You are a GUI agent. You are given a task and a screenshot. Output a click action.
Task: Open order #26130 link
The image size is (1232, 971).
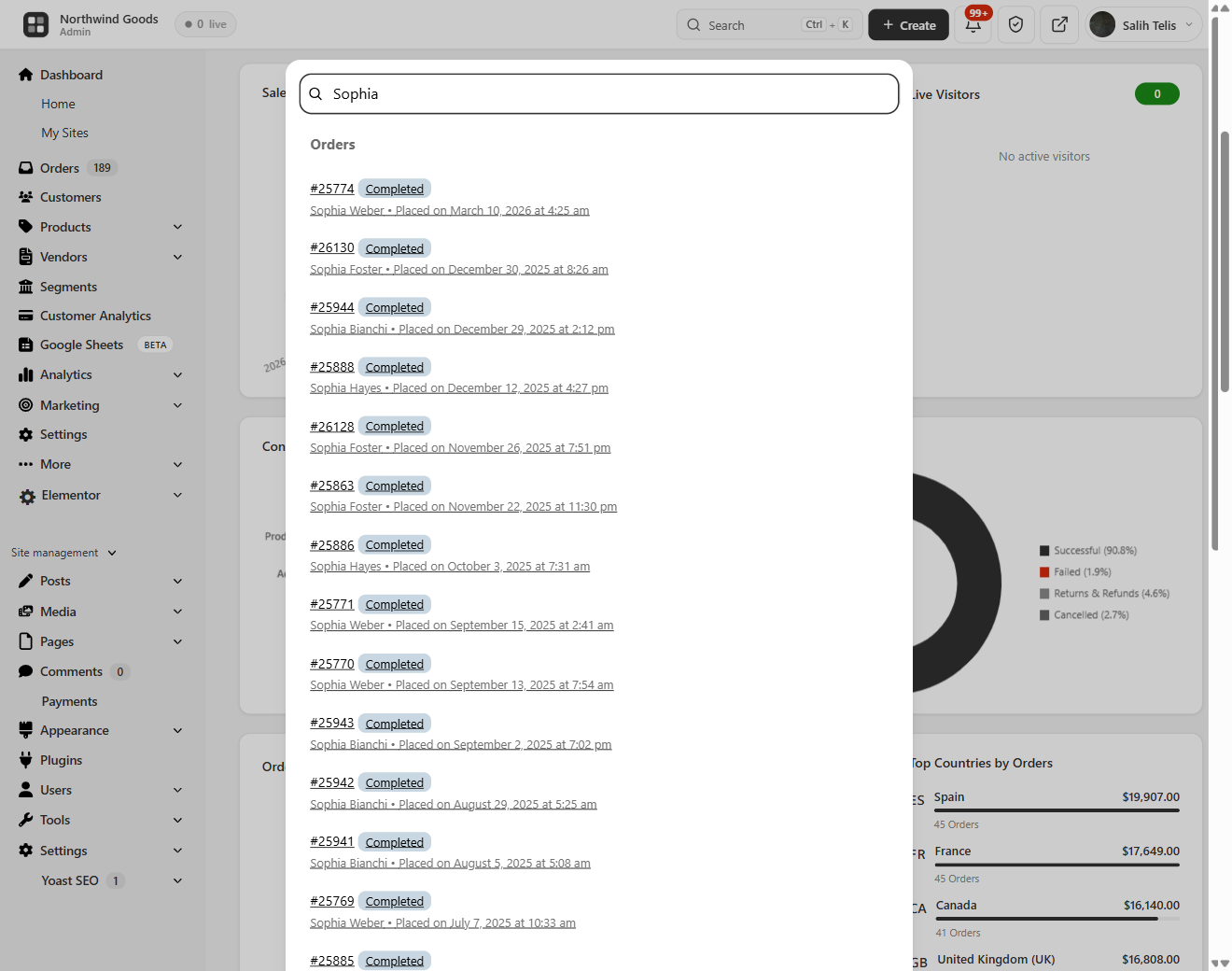(332, 248)
